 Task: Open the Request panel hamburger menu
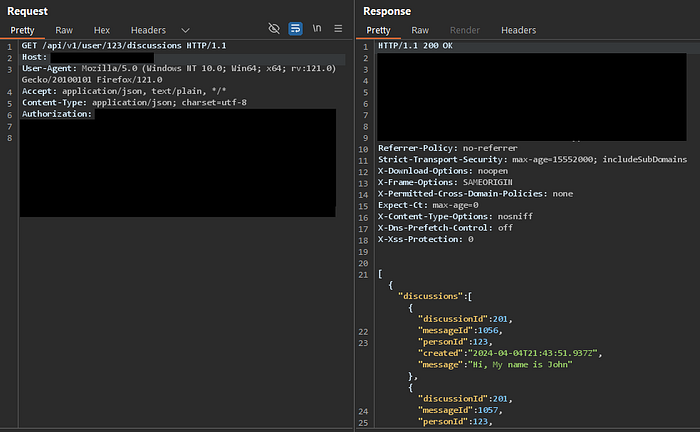(338, 29)
